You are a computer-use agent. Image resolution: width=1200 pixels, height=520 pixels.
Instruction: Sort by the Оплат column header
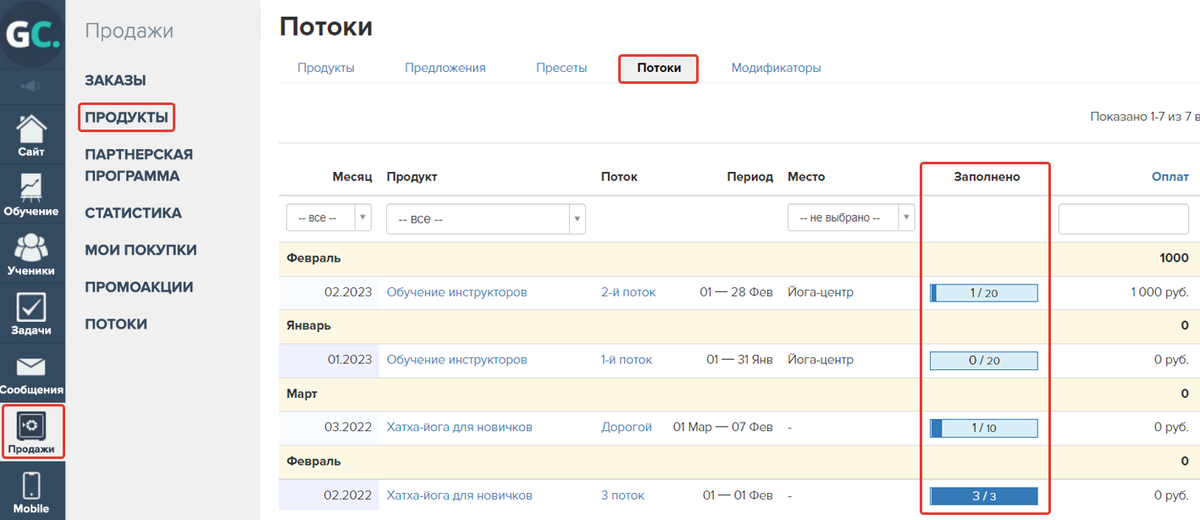pos(1170,176)
